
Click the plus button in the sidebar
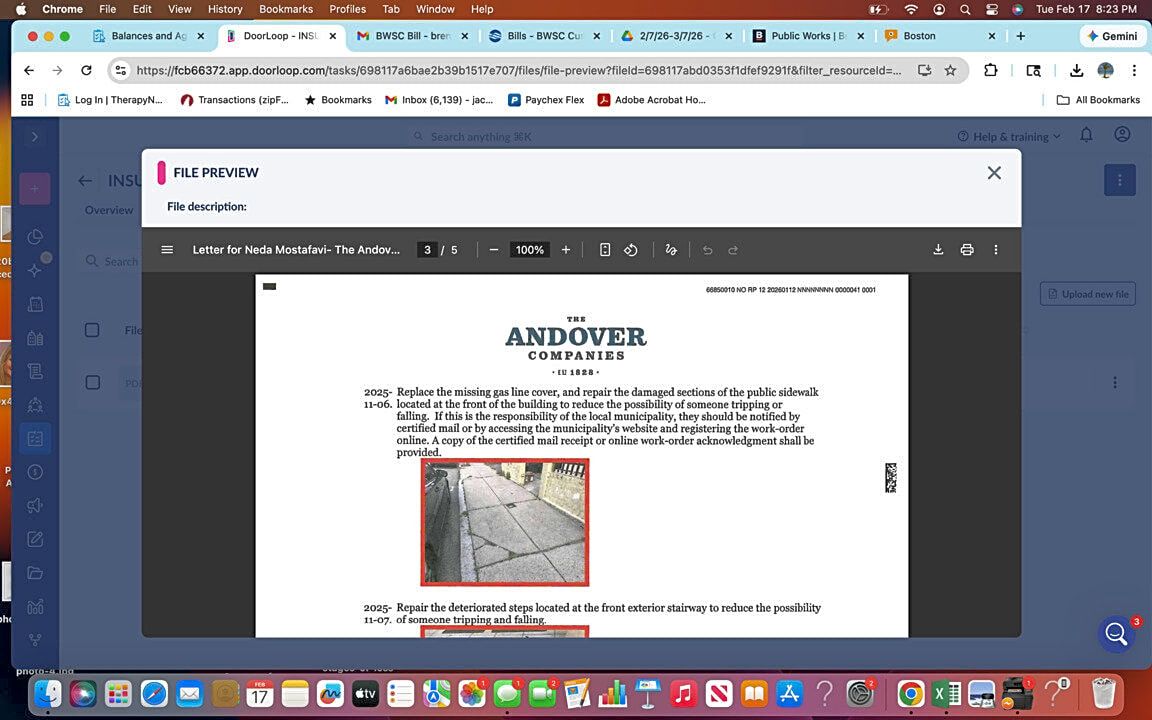(x=34, y=188)
